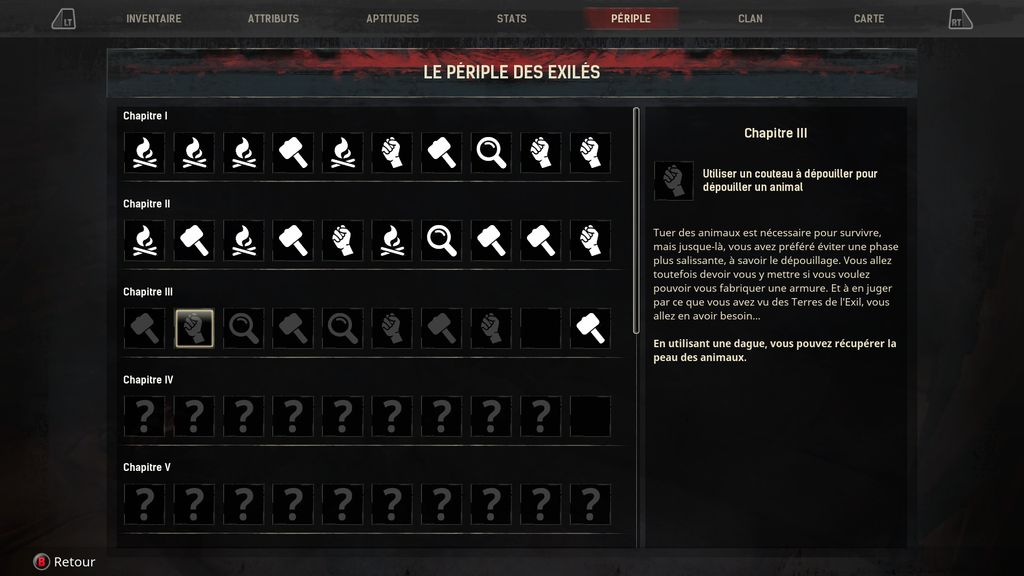Select the first campfire icon in Chapitre I
This screenshot has width=1024, height=576.
[144, 152]
